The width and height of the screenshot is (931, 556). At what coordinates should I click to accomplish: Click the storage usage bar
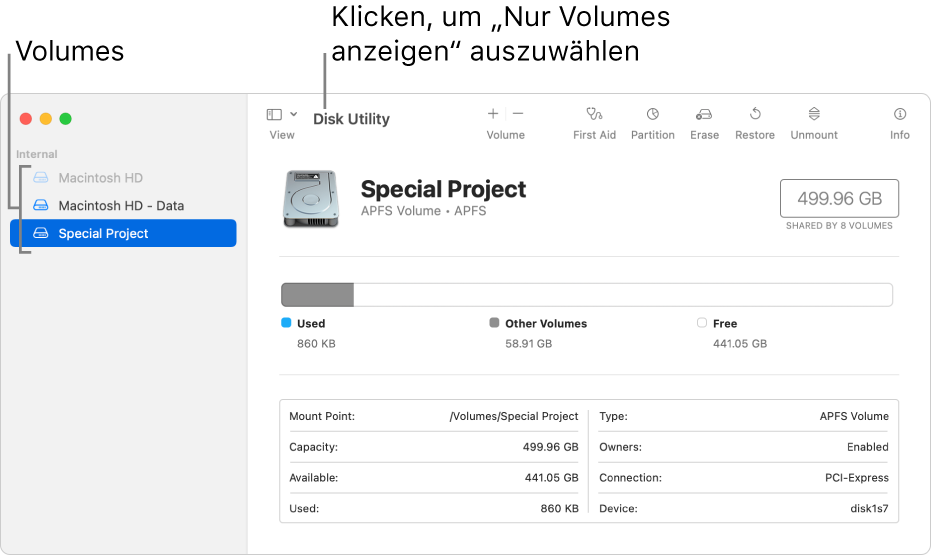[587, 295]
